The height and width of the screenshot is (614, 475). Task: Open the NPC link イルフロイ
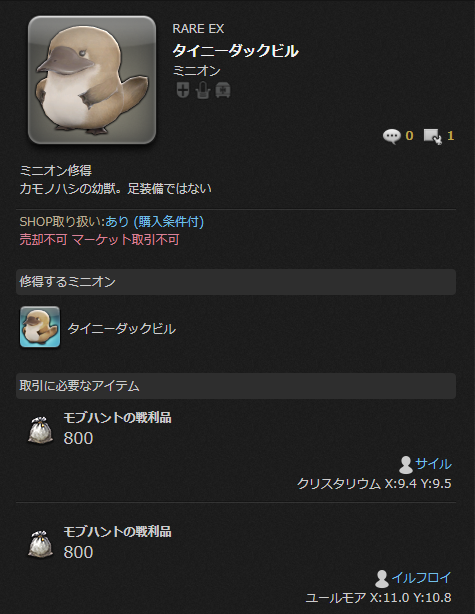pos(421,578)
